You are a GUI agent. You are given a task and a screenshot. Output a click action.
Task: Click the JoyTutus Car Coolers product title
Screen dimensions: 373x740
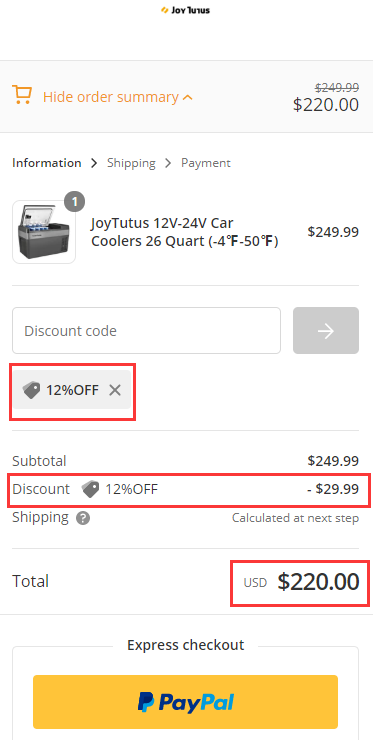click(185, 232)
